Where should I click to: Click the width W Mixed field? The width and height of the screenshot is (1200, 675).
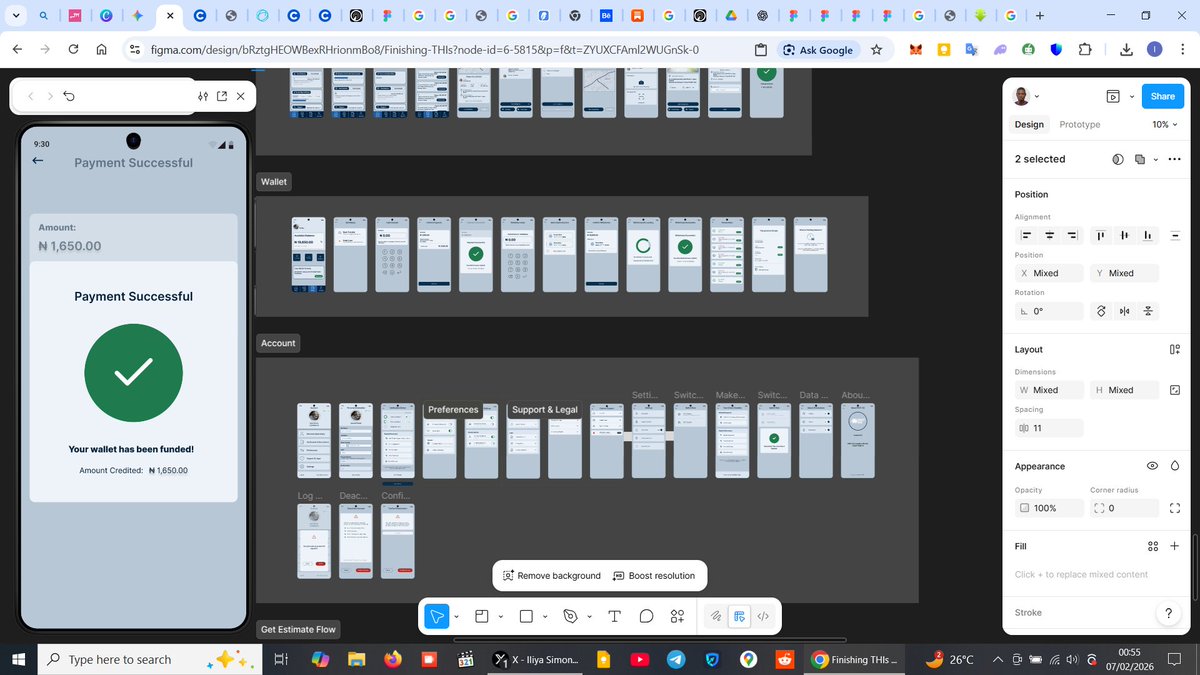tap(1049, 390)
